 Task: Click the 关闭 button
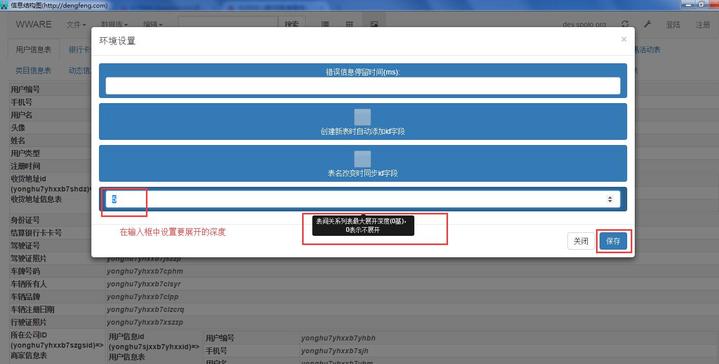pos(581,241)
